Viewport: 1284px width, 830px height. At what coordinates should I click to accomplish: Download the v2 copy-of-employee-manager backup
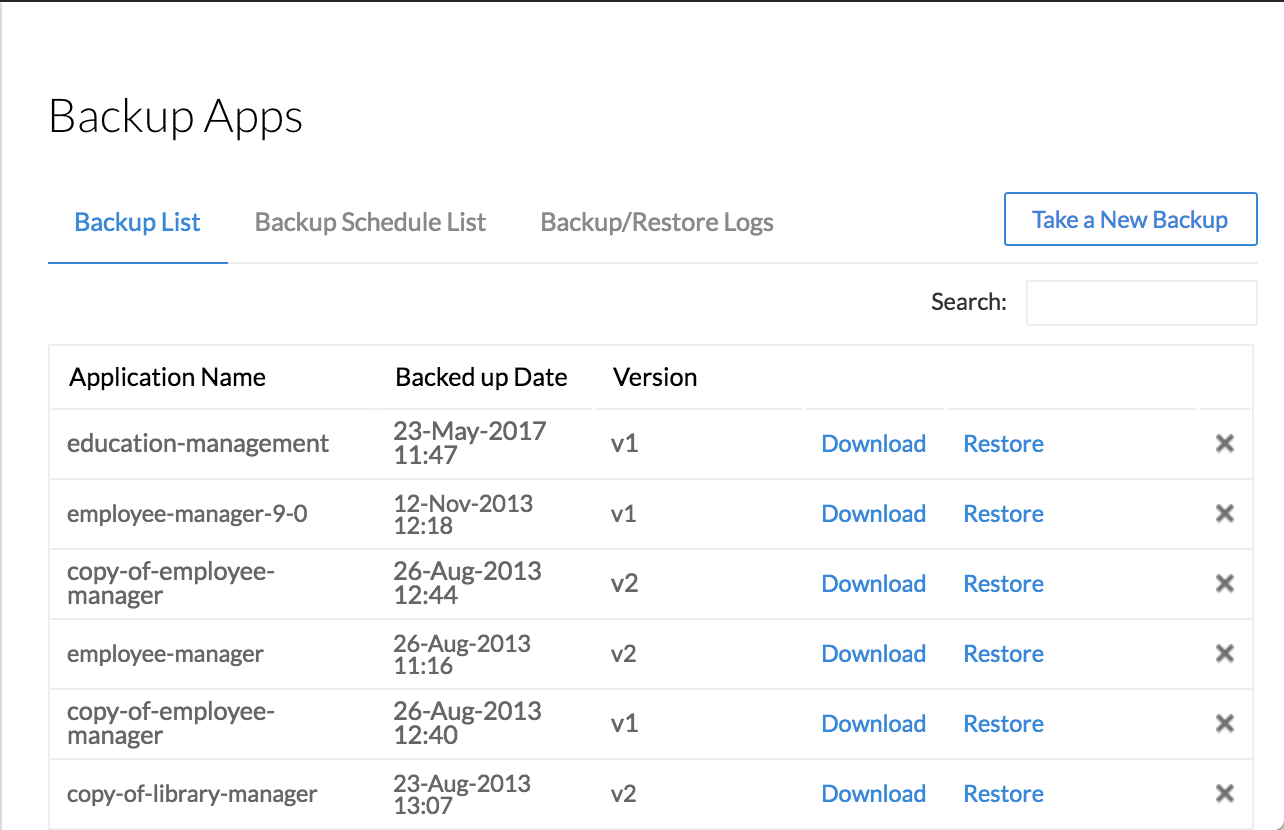pos(873,583)
